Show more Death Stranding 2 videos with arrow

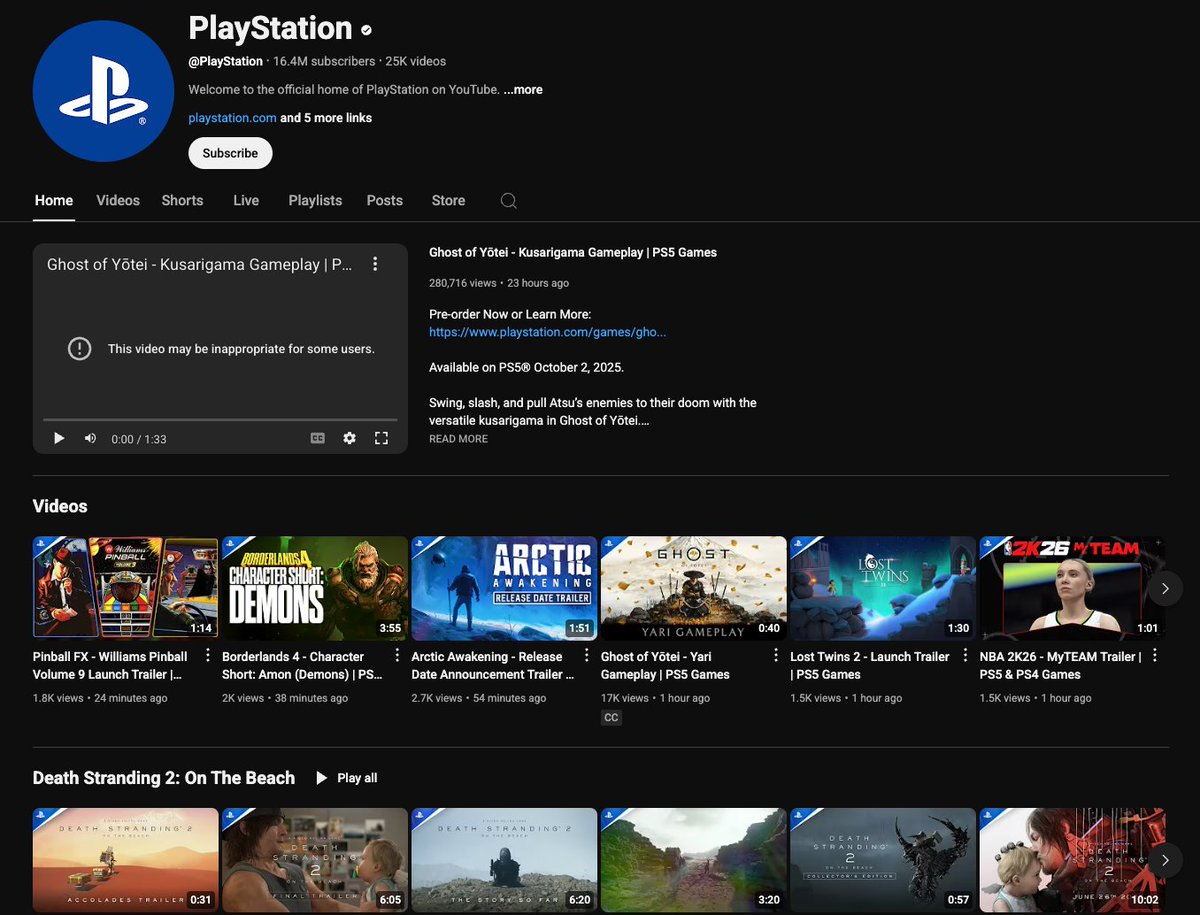[x=1165, y=860]
